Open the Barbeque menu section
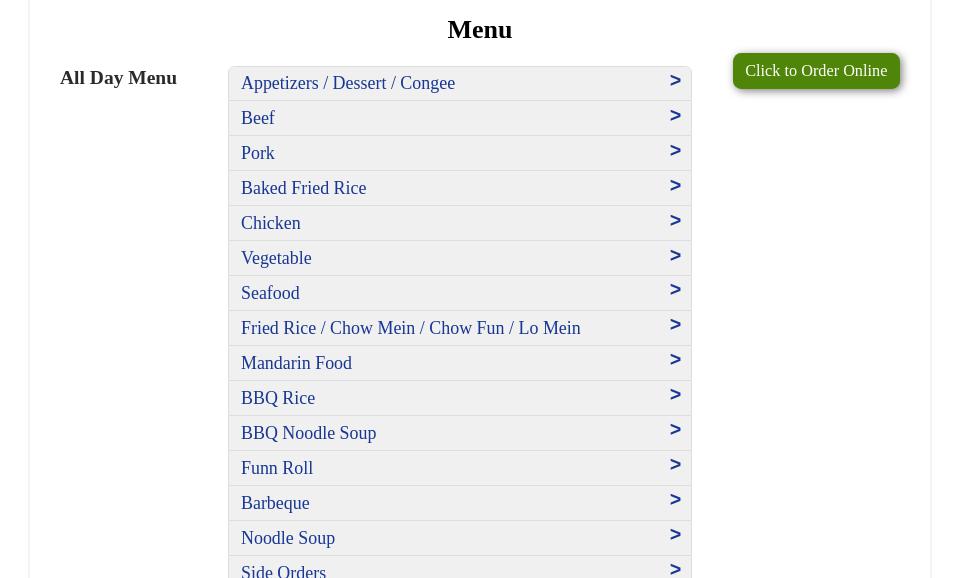960x578 pixels. (x=275, y=503)
